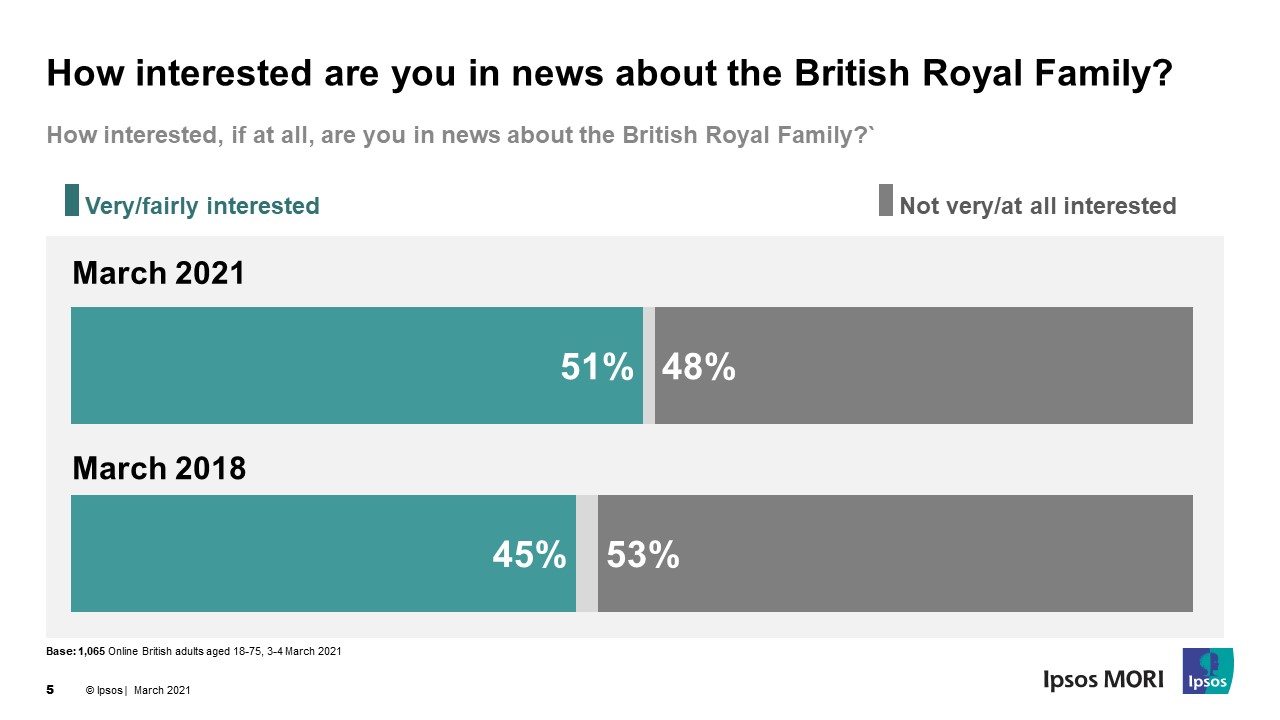Click the Not very/at all interested label
This screenshot has width=1280, height=720.
pos(1038,206)
